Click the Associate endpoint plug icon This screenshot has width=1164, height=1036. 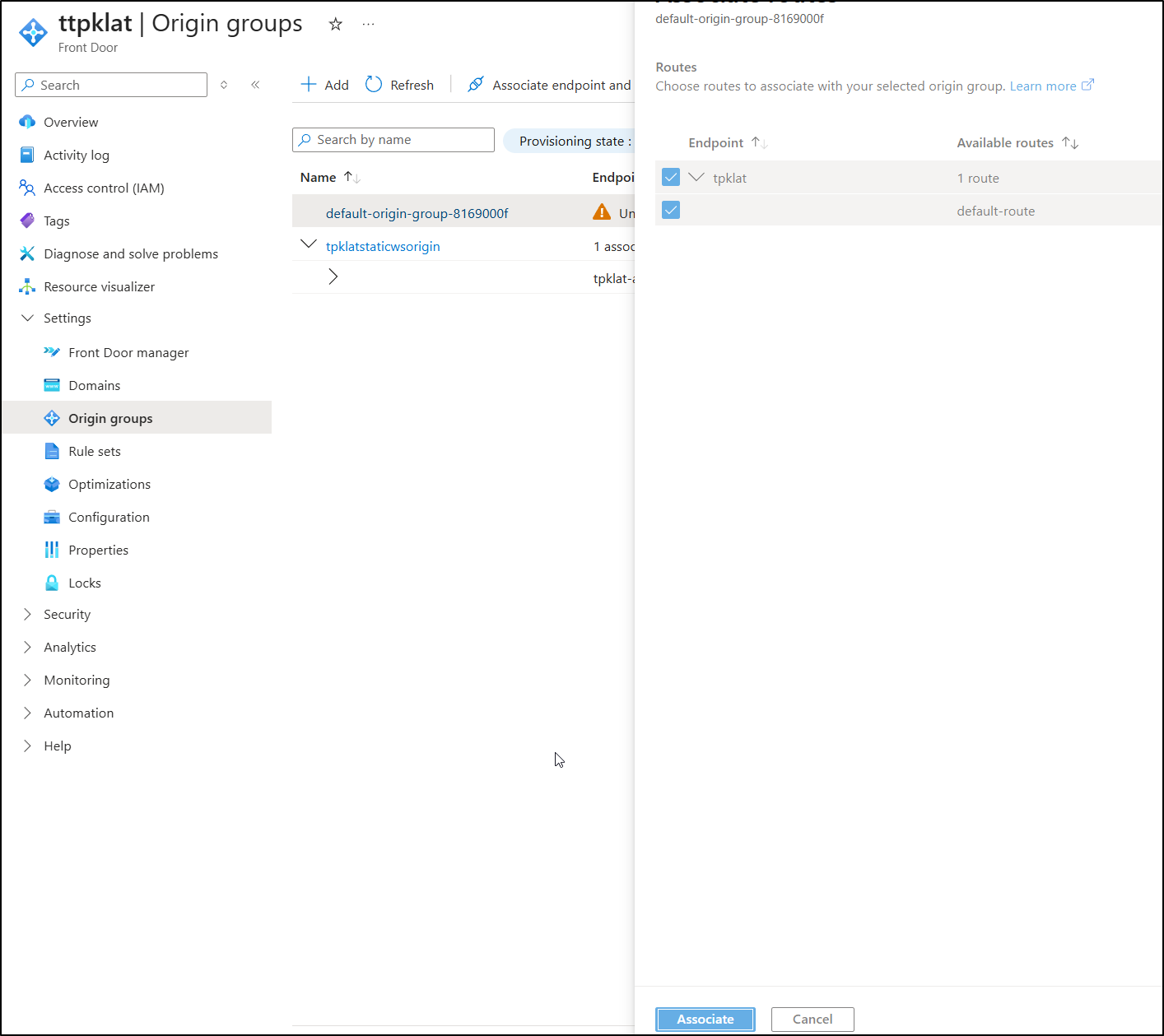475,85
